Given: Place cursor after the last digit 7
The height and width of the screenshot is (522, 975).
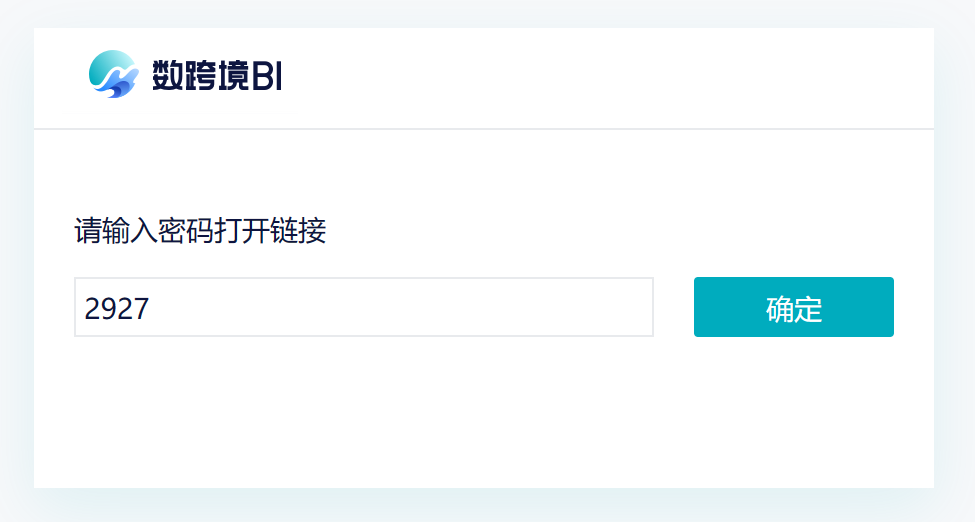Looking at the screenshot, I should (151, 308).
